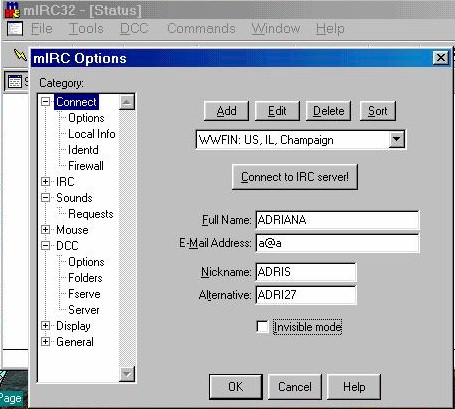Click the Delete server button
This screenshot has width=455, height=409.
[x=328, y=111]
